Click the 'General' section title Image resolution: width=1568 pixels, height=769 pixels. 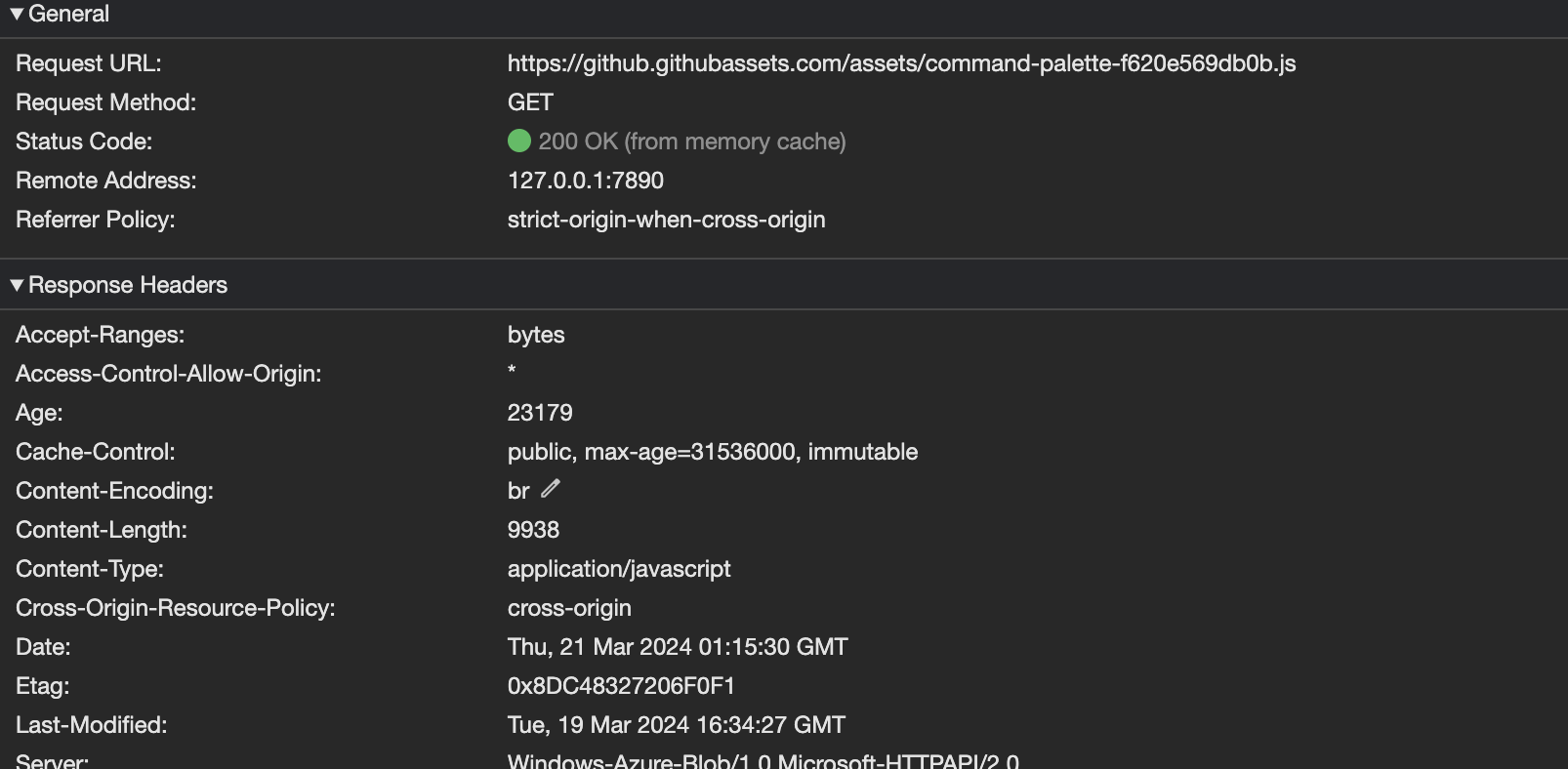click(x=68, y=14)
